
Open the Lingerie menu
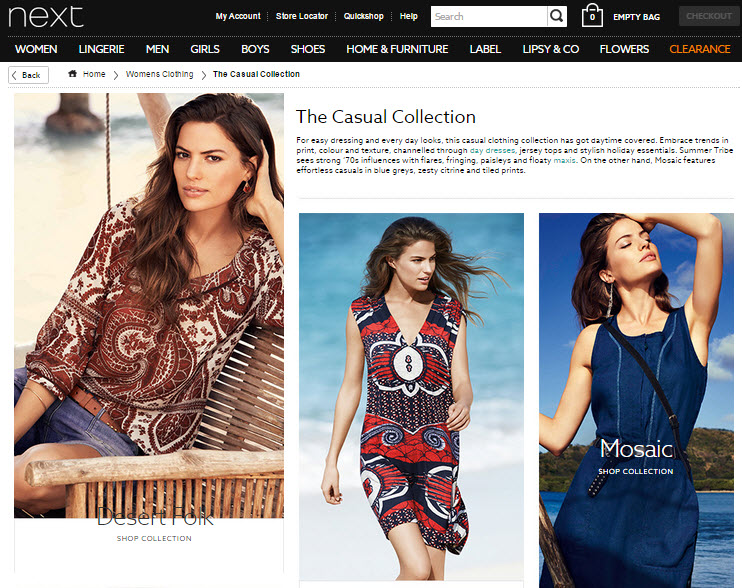point(101,49)
